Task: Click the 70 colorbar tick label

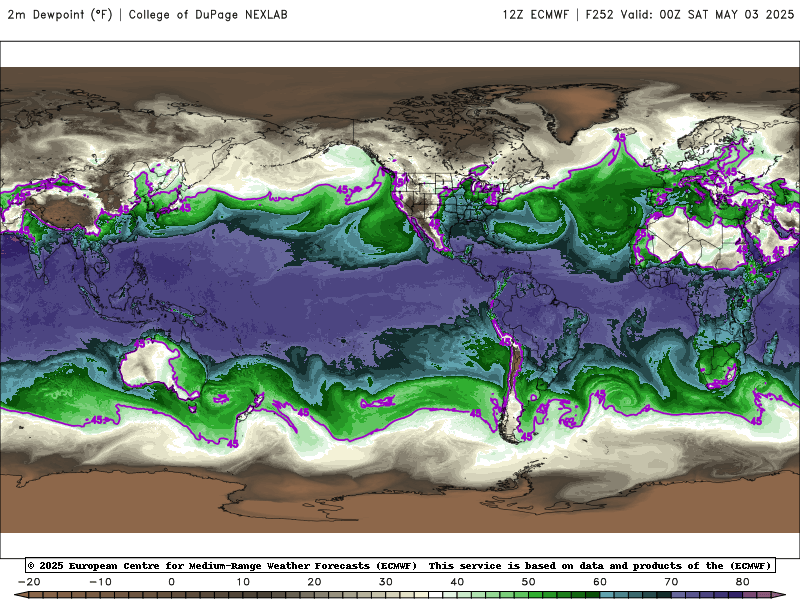Action: pos(671,582)
